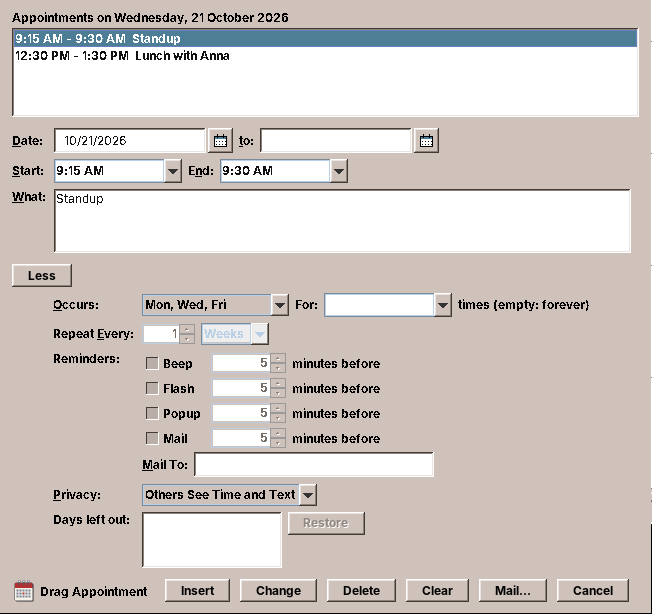
Task: Click the Days left out list box
Action: point(212,540)
